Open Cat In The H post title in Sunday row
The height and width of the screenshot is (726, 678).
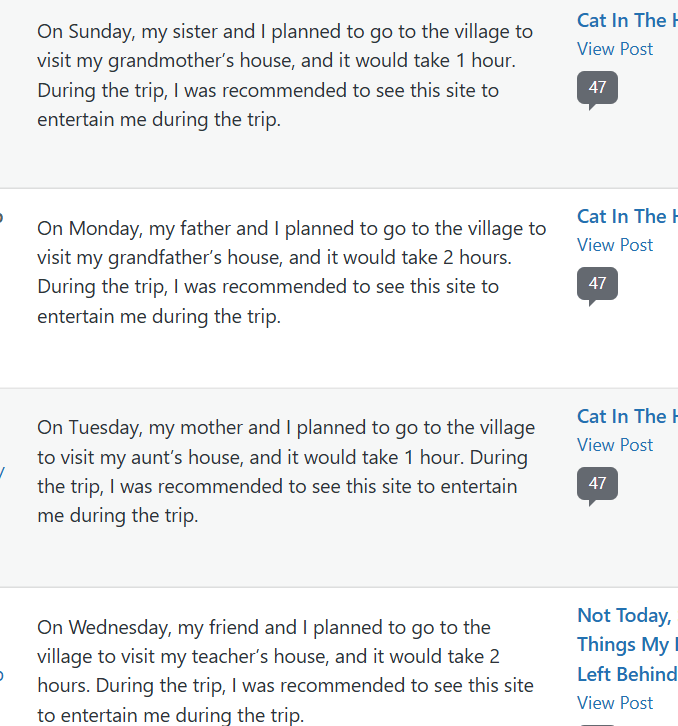coord(627,20)
